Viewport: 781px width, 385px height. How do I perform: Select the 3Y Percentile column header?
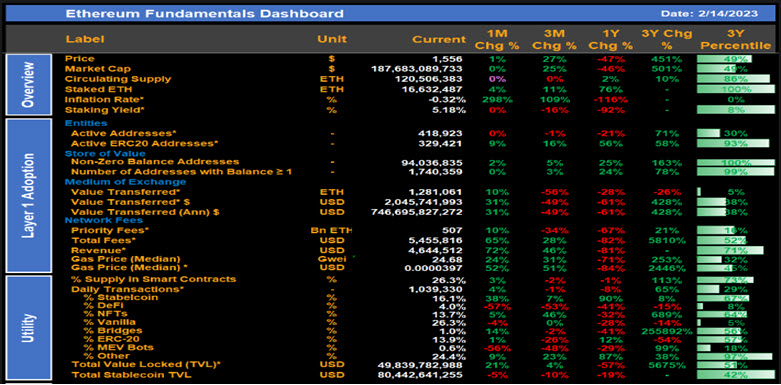pyautogui.click(x=735, y=39)
